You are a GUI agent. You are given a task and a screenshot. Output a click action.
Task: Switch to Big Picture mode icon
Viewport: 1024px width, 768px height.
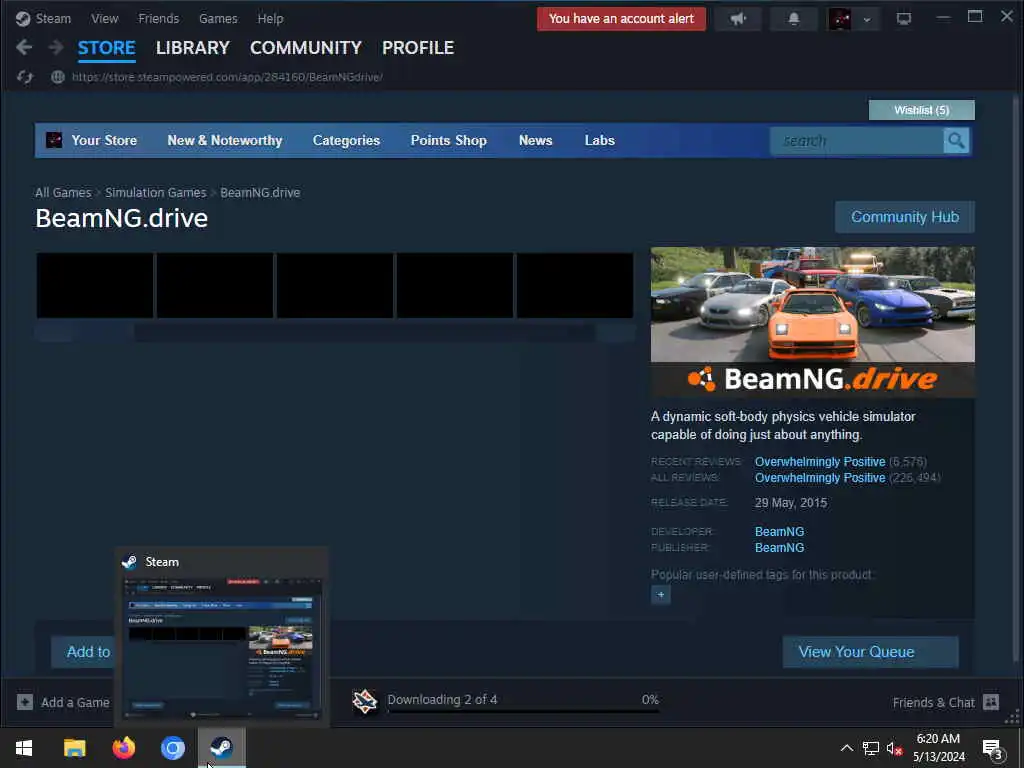click(904, 19)
